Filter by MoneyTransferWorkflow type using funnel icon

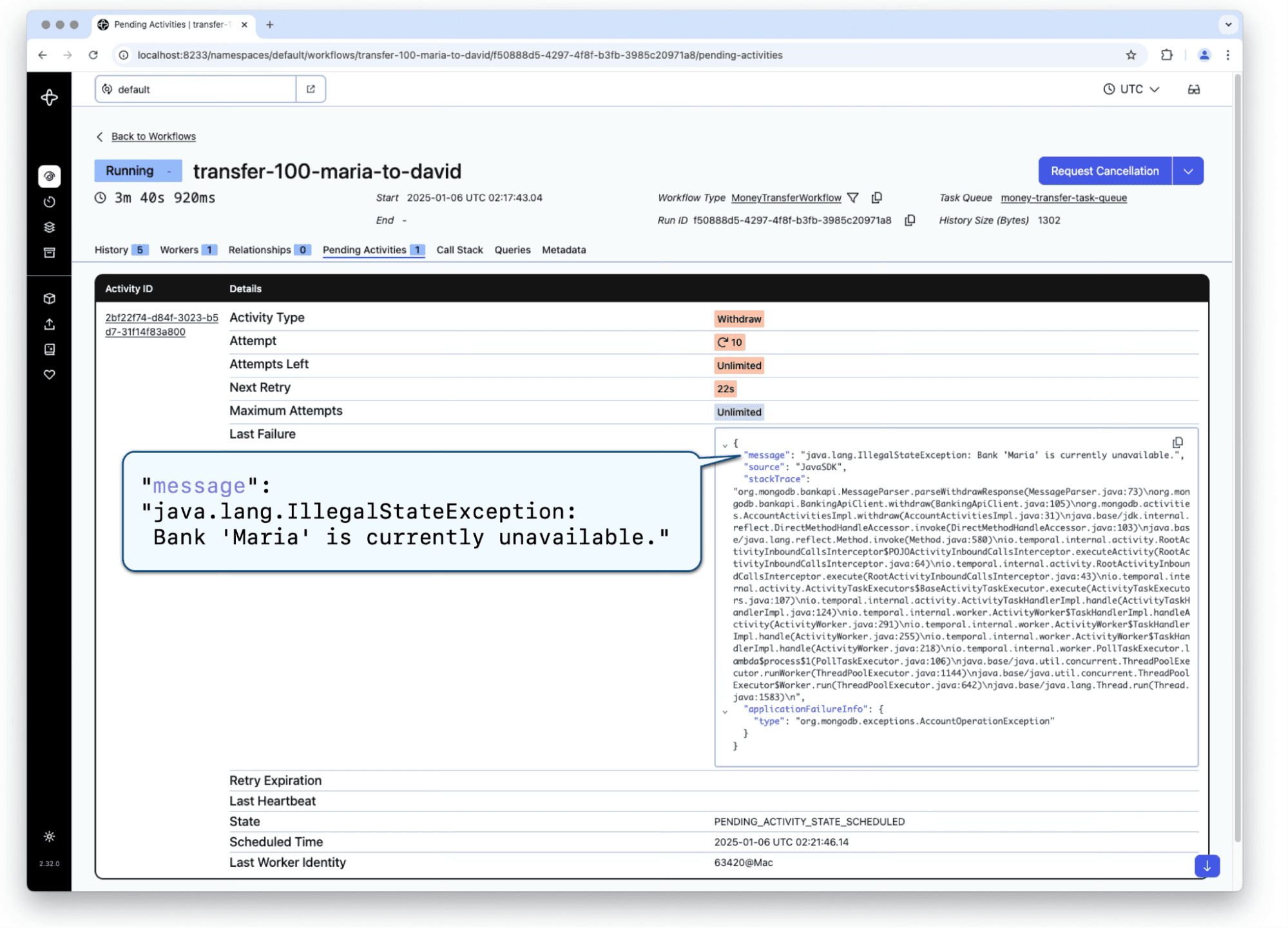853,198
